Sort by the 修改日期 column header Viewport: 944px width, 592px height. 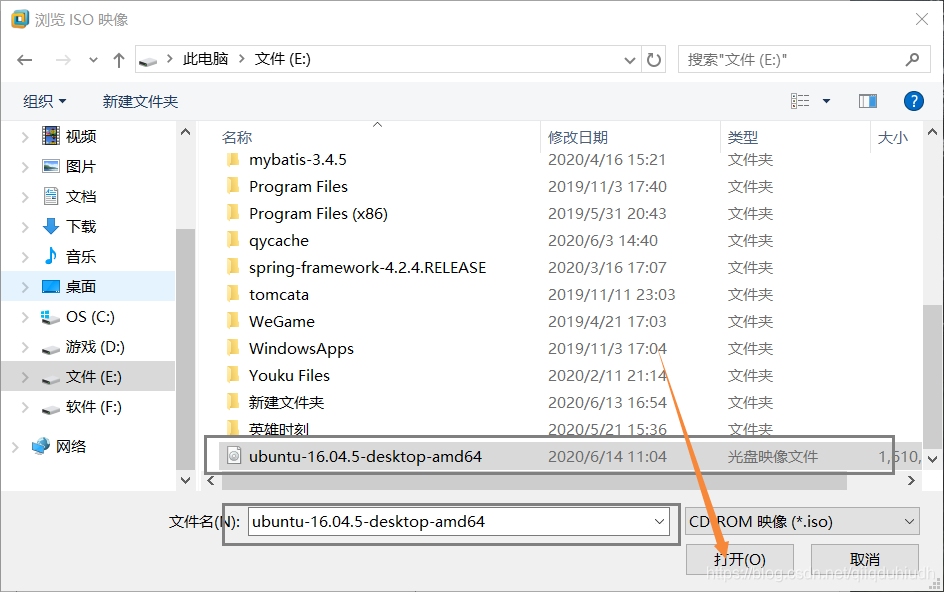577,137
